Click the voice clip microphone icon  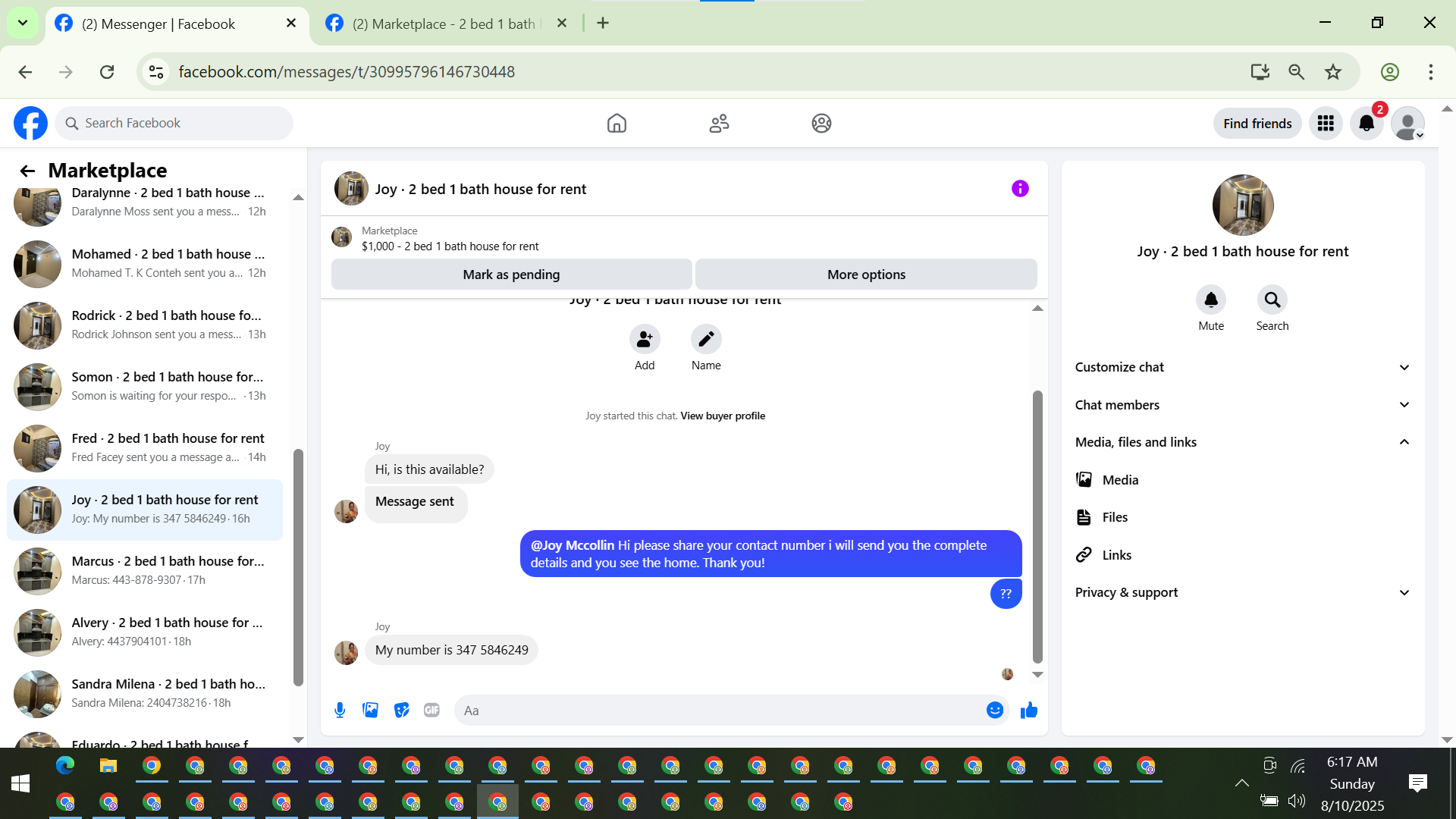click(340, 711)
